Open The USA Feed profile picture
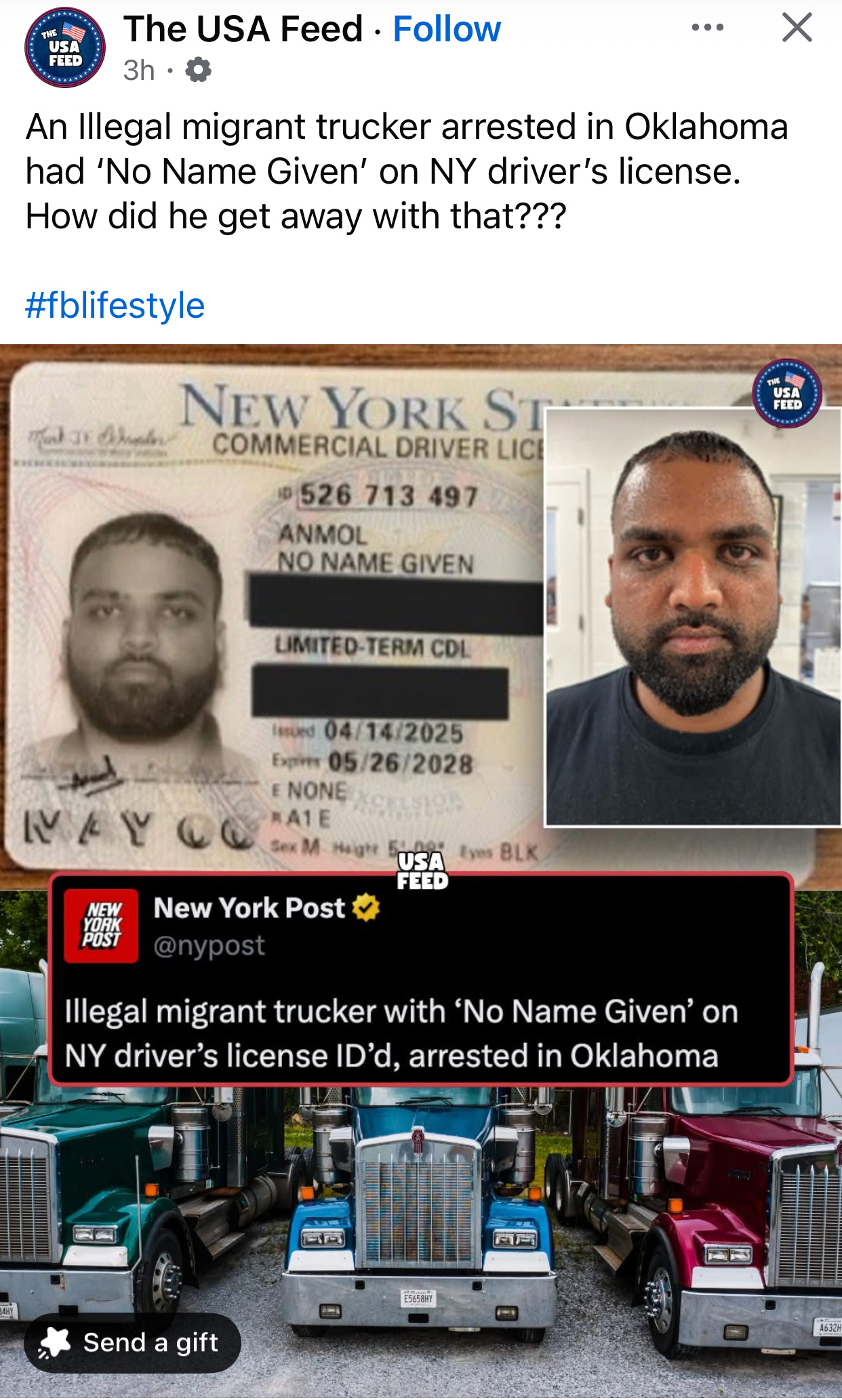Image resolution: width=842 pixels, height=1400 pixels. point(65,47)
